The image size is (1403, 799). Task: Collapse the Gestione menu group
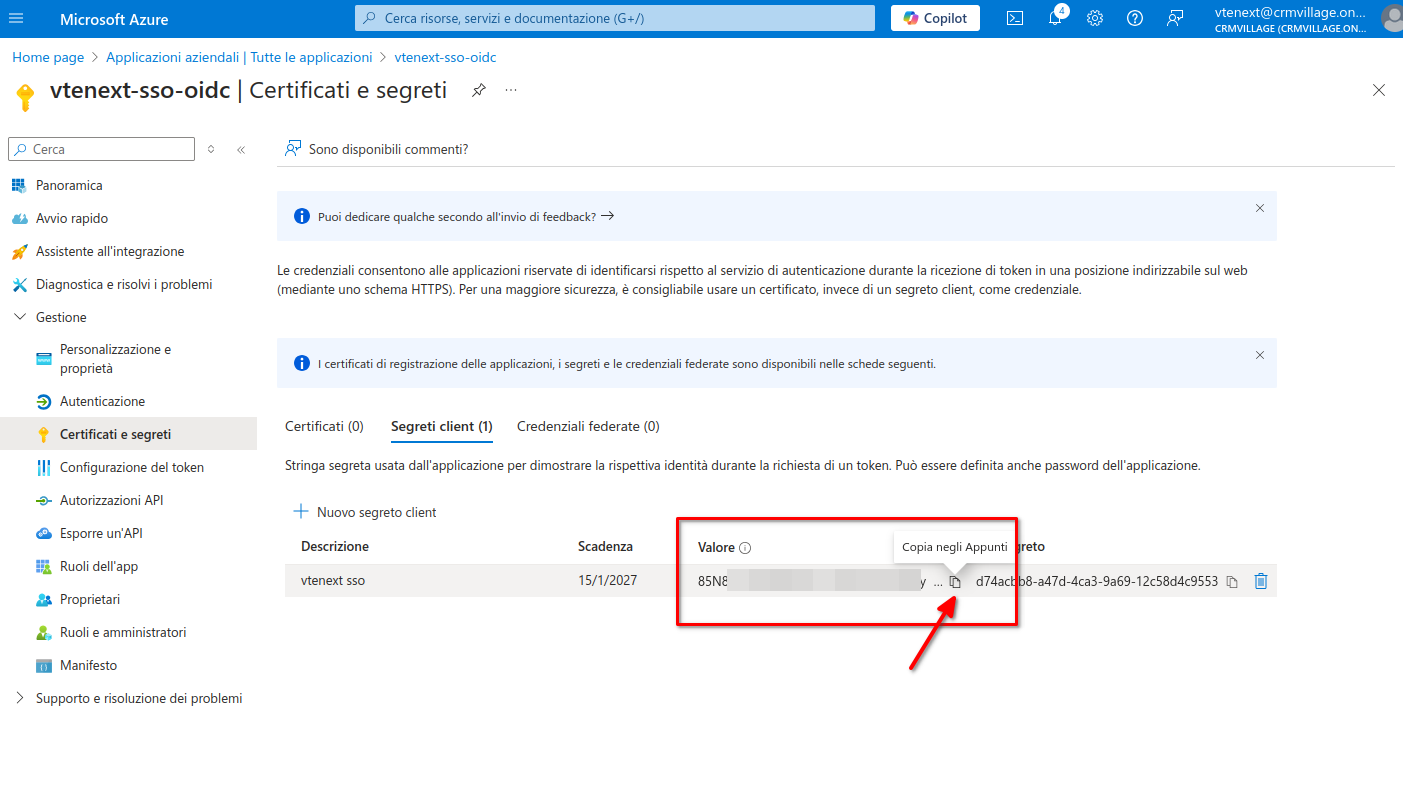point(19,317)
